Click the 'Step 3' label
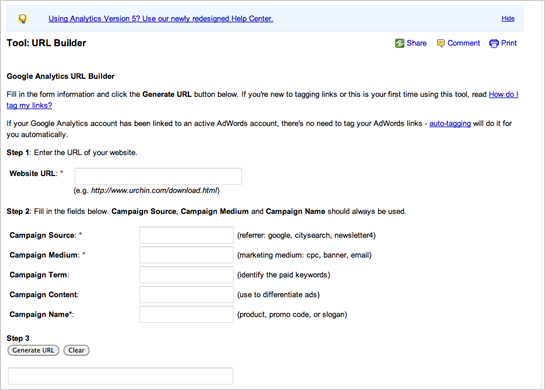The image size is (545, 390). [18, 338]
